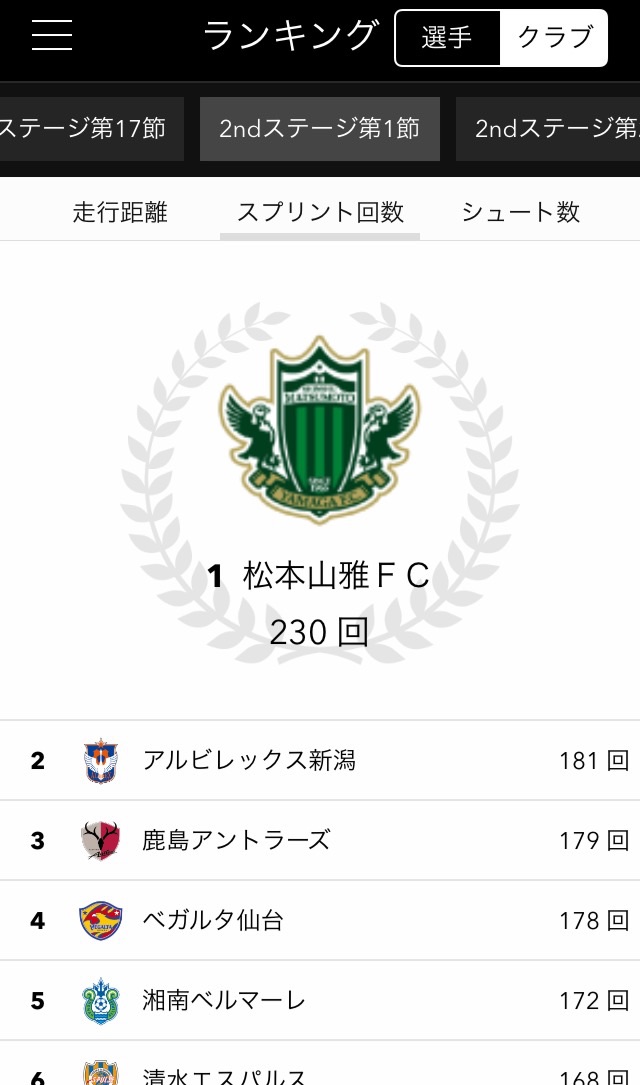
Task: Select the ステージ第17節 round tab
Action: coord(84,129)
